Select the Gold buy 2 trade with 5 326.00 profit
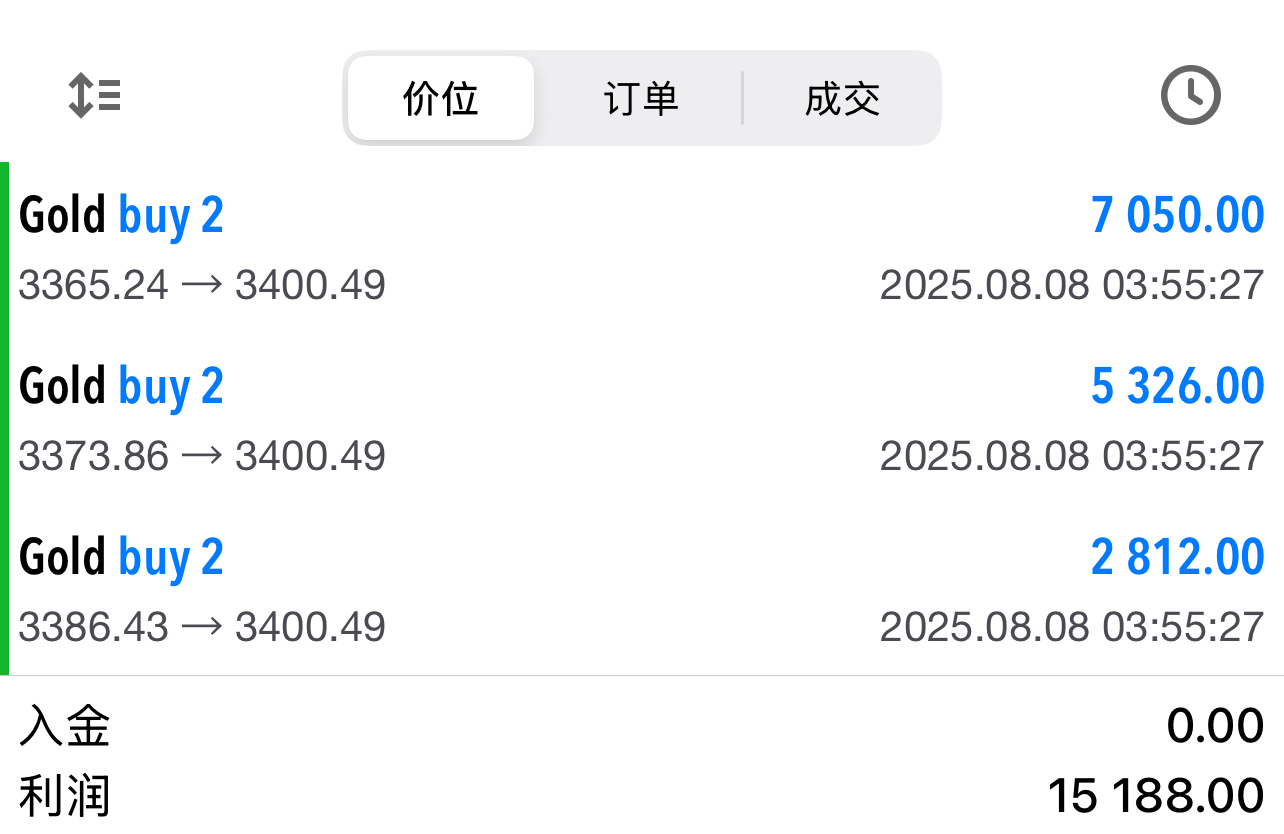The height and width of the screenshot is (834, 1284). pyautogui.click(x=642, y=419)
